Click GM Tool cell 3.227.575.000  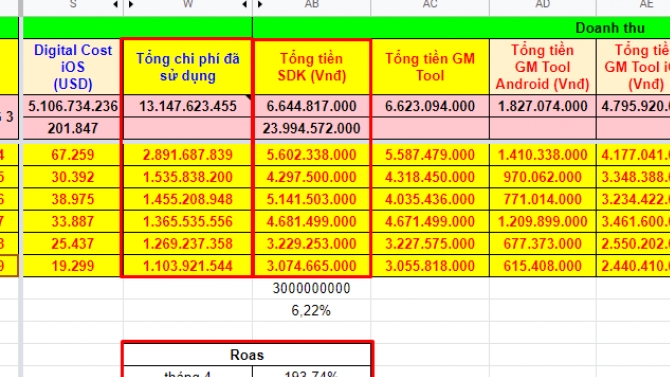point(430,244)
